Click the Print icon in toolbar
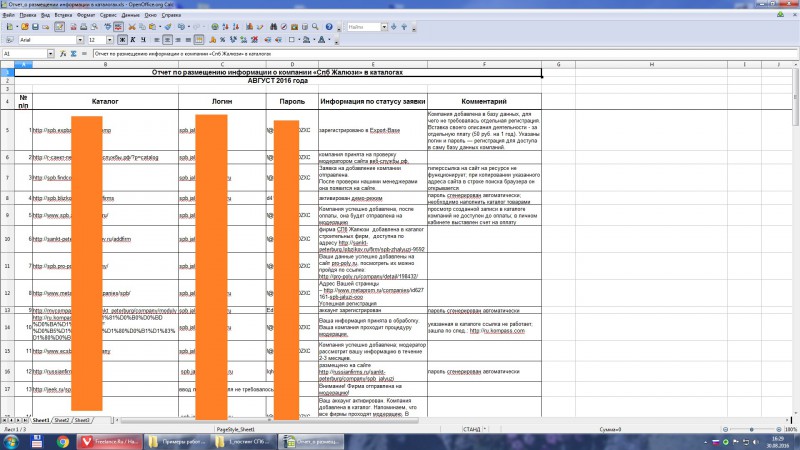The image size is (800, 450). click(x=84, y=27)
